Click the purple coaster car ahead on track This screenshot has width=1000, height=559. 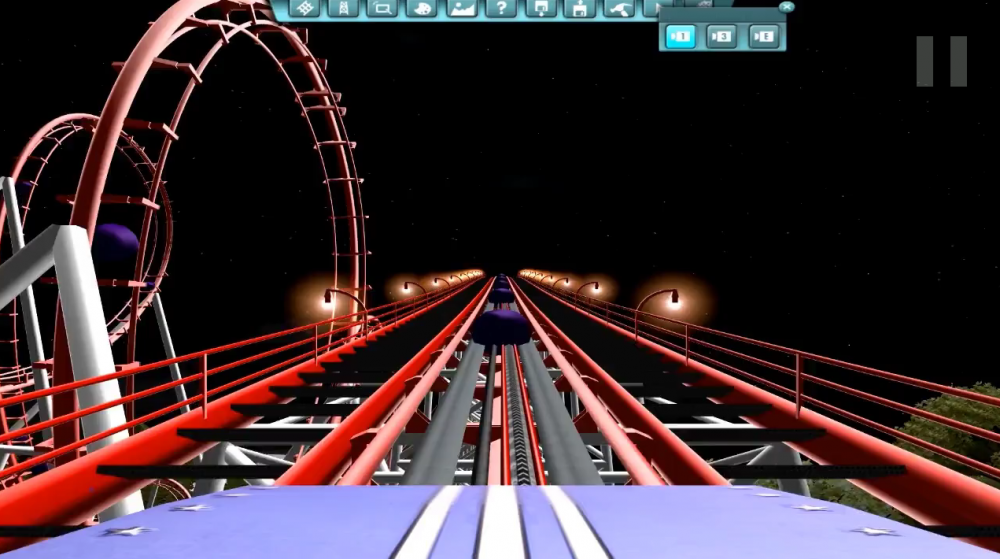point(501,326)
